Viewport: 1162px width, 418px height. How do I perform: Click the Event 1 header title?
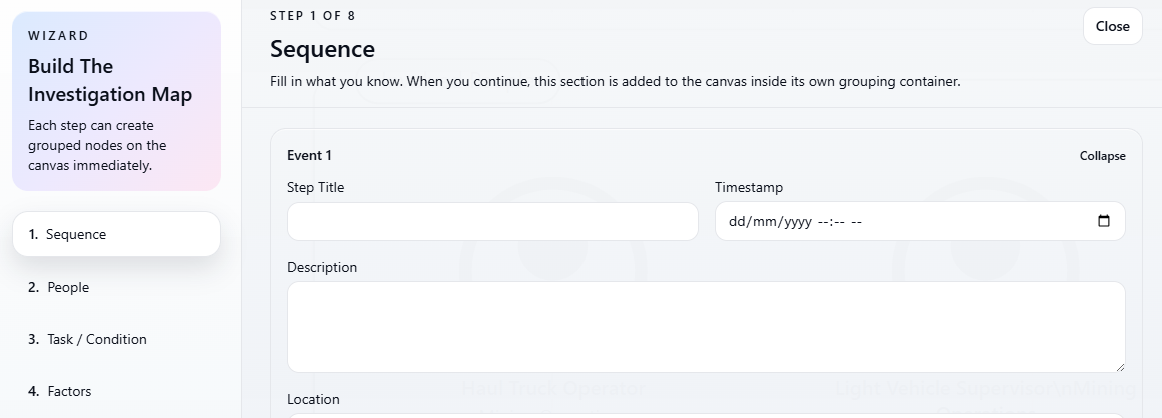coord(309,155)
